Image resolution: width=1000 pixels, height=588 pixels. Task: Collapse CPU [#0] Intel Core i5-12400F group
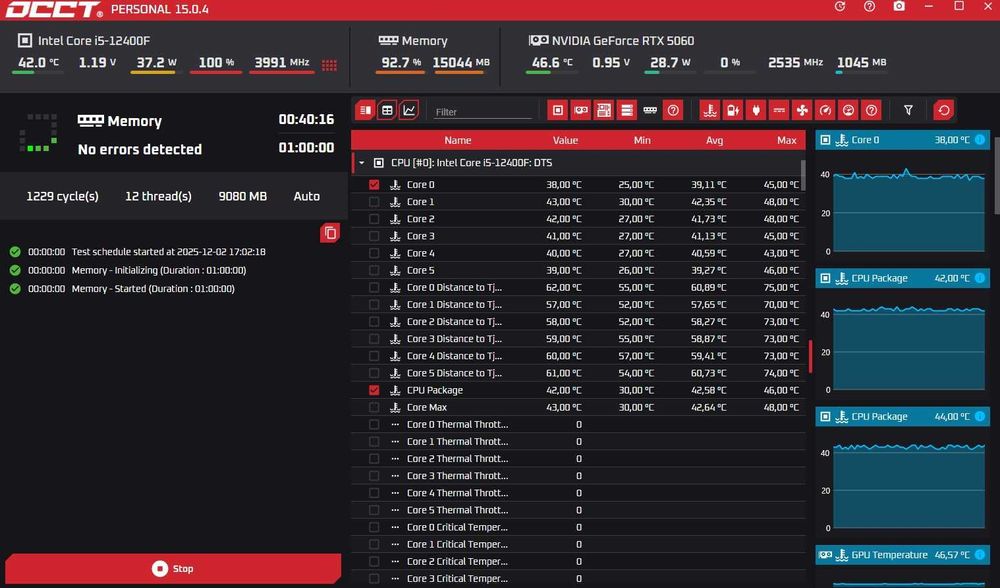362,163
